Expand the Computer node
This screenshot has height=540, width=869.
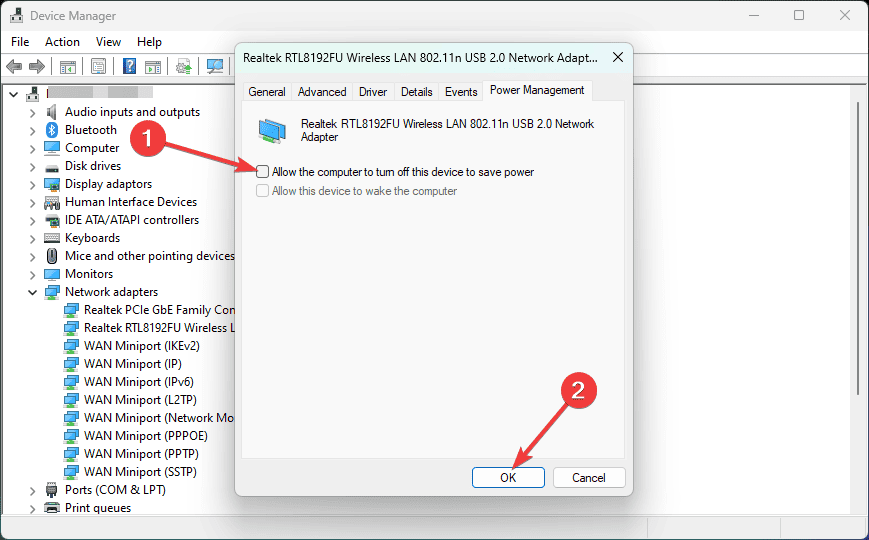tap(32, 149)
